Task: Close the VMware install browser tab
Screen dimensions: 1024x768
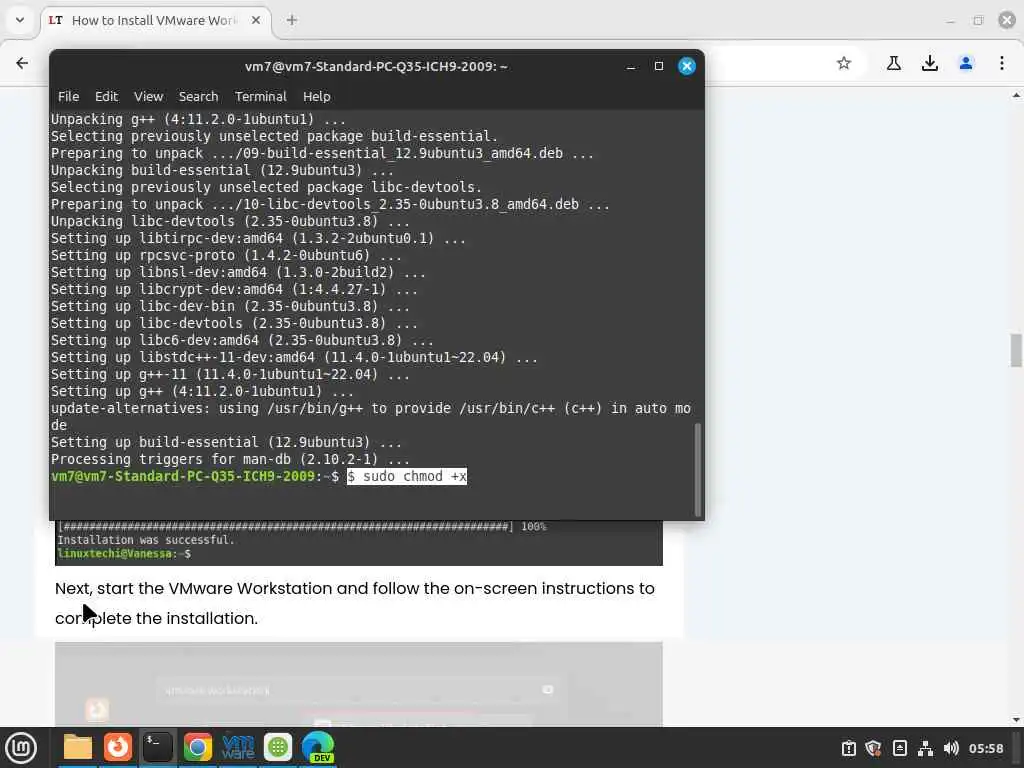Action: tap(256, 20)
